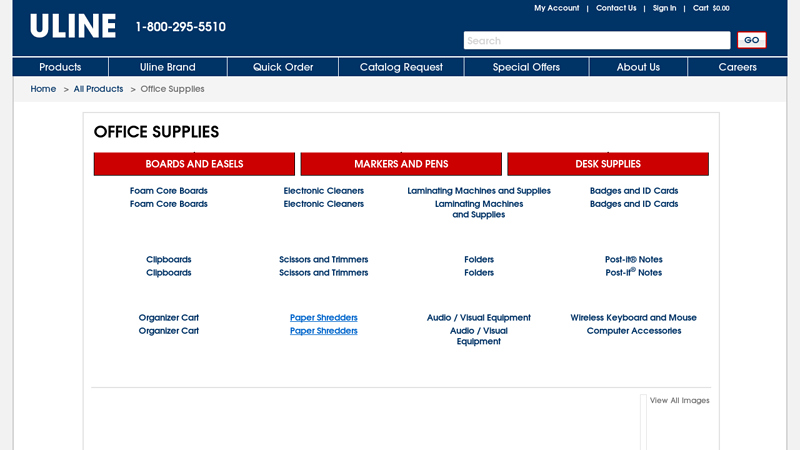This screenshot has height=450, width=800.
Task: Click the My Account link
Action: click(556, 8)
